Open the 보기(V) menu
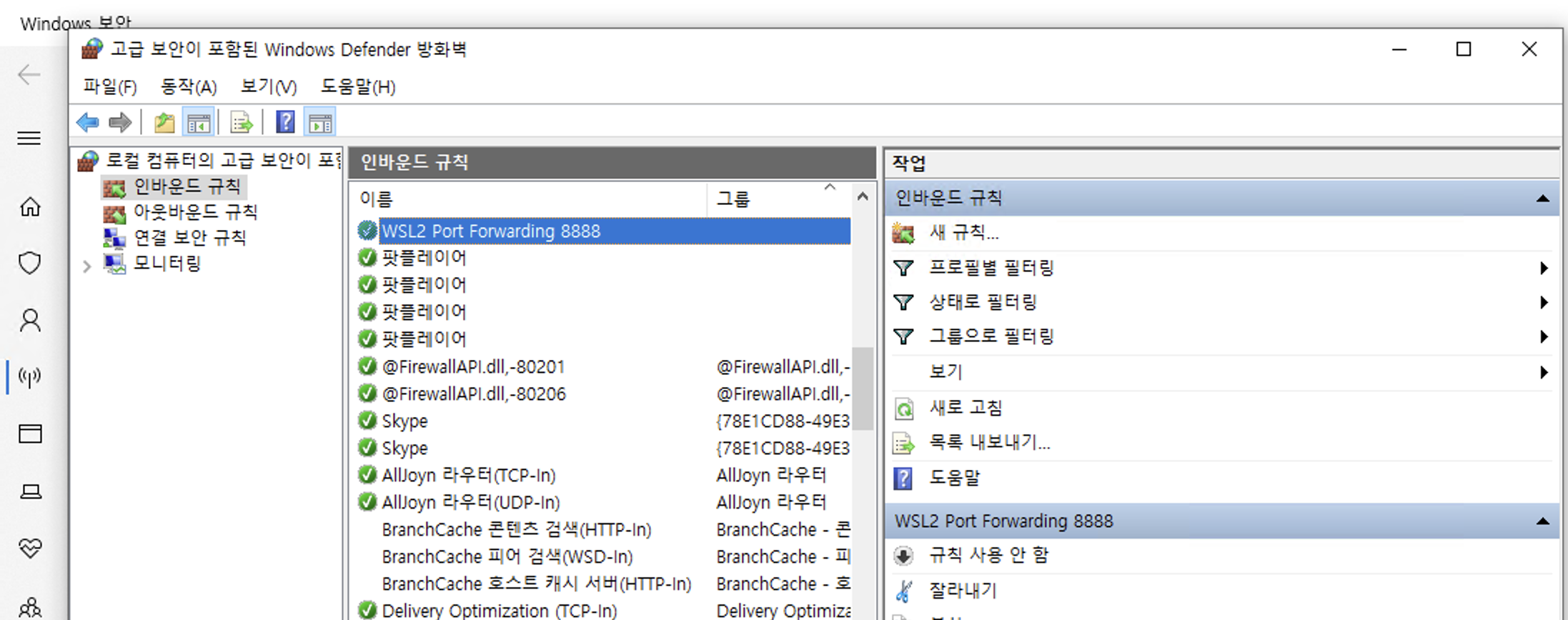 (268, 87)
